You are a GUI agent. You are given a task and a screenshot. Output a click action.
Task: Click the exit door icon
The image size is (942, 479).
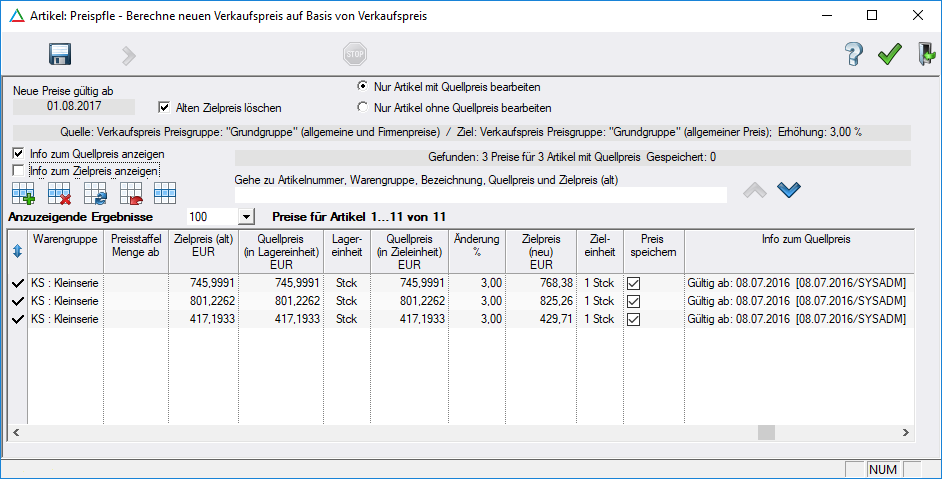(x=925, y=55)
